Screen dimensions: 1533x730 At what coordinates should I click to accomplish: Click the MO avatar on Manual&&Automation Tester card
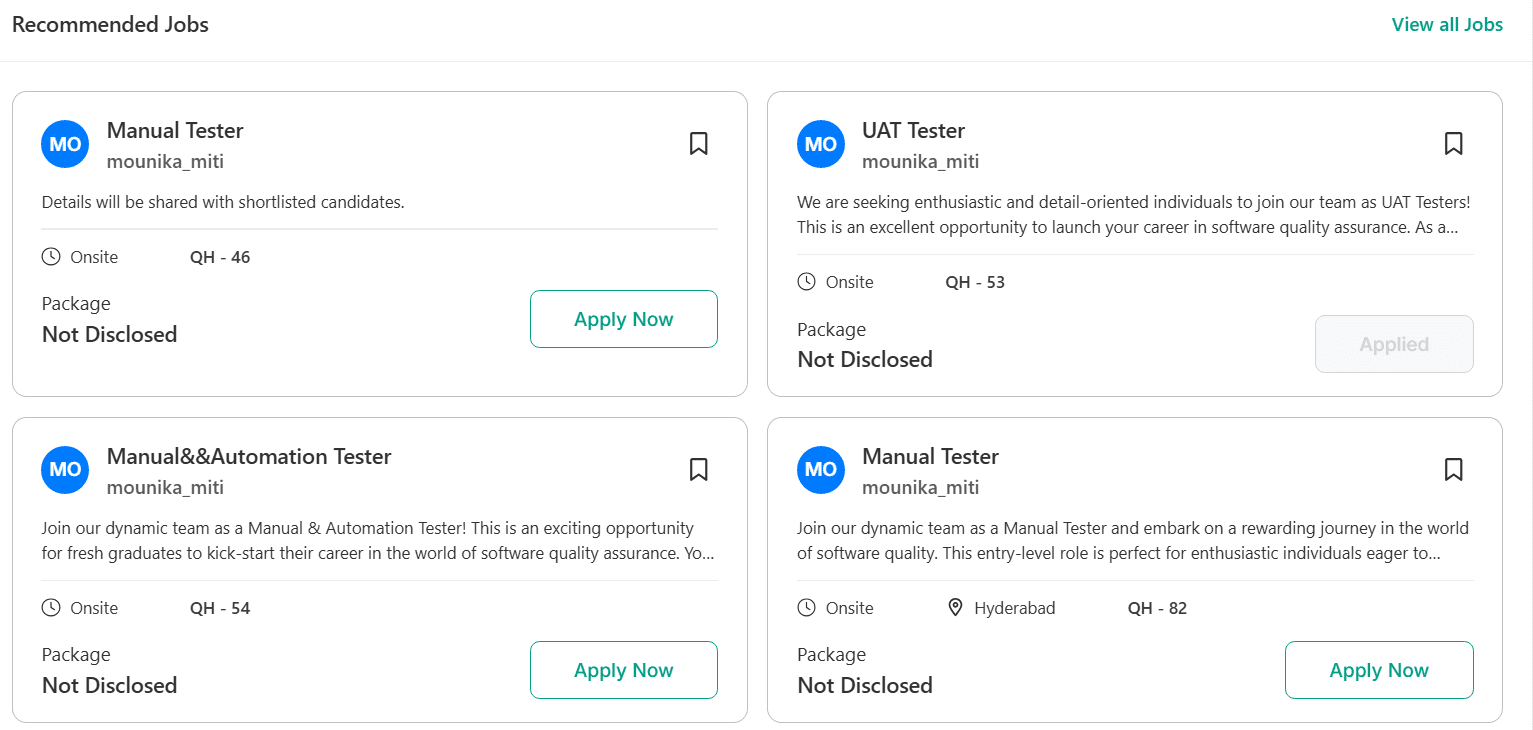click(x=64, y=470)
